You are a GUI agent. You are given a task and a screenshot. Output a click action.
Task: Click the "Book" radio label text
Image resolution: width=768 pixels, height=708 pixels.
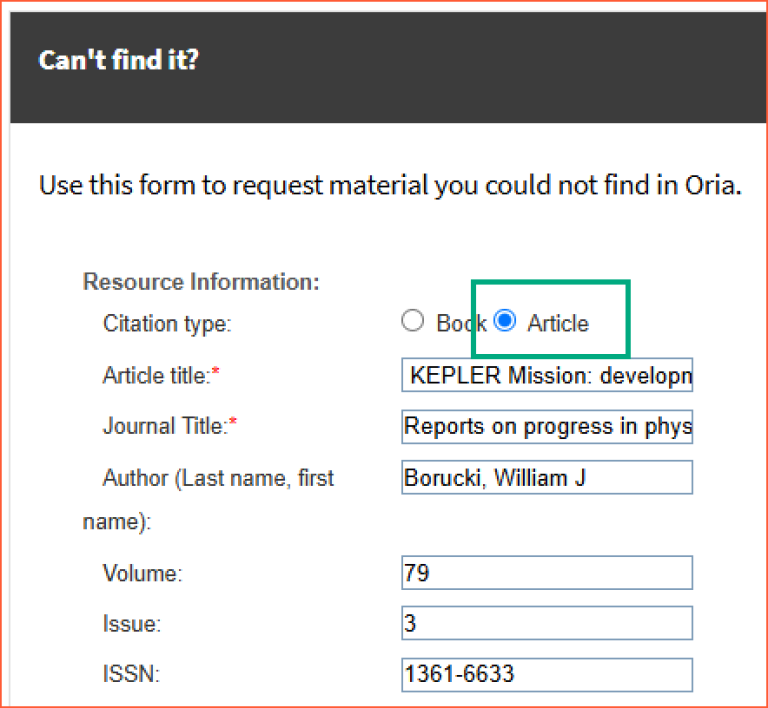pos(458,323)
